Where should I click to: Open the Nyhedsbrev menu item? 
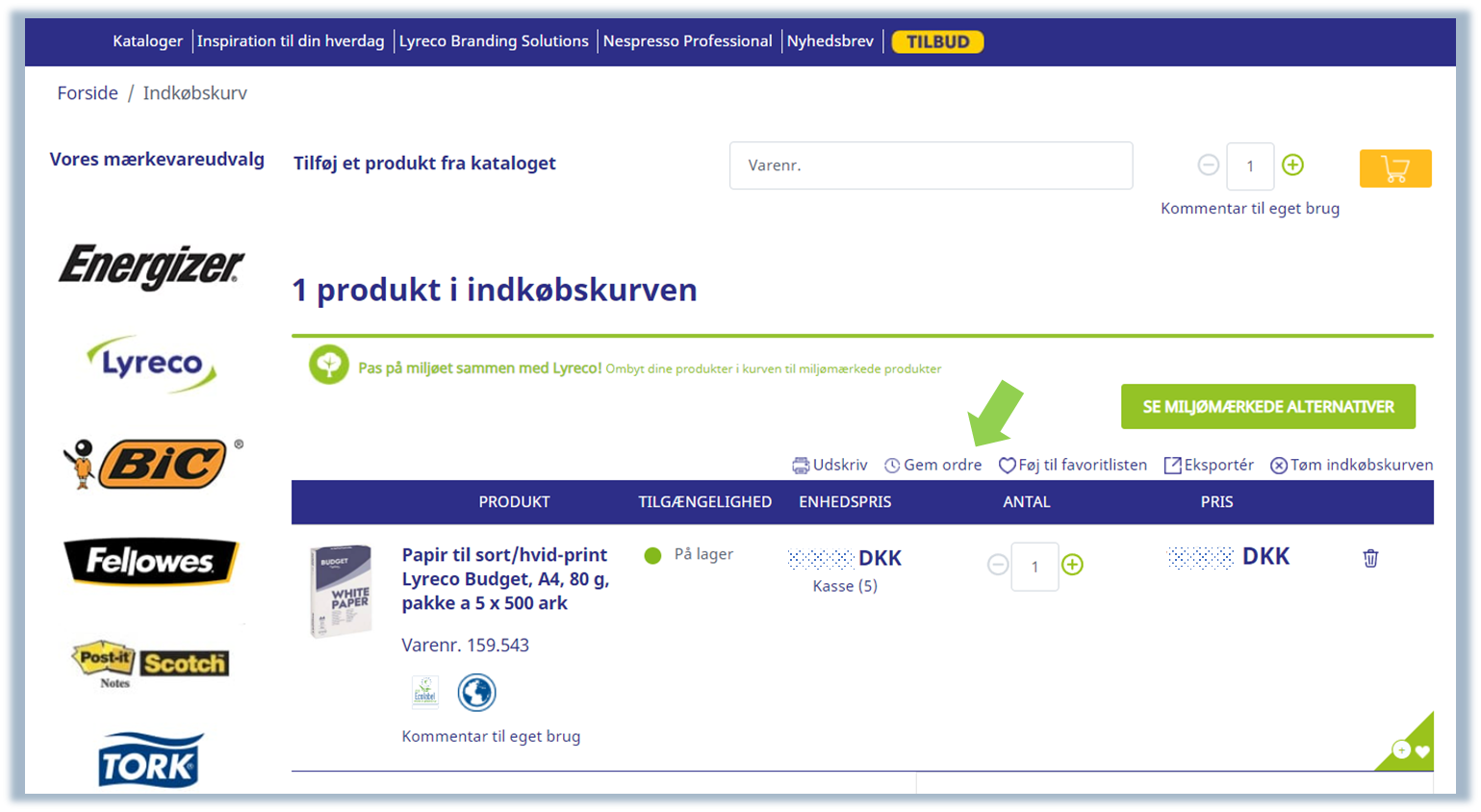[x=830, y=41]
